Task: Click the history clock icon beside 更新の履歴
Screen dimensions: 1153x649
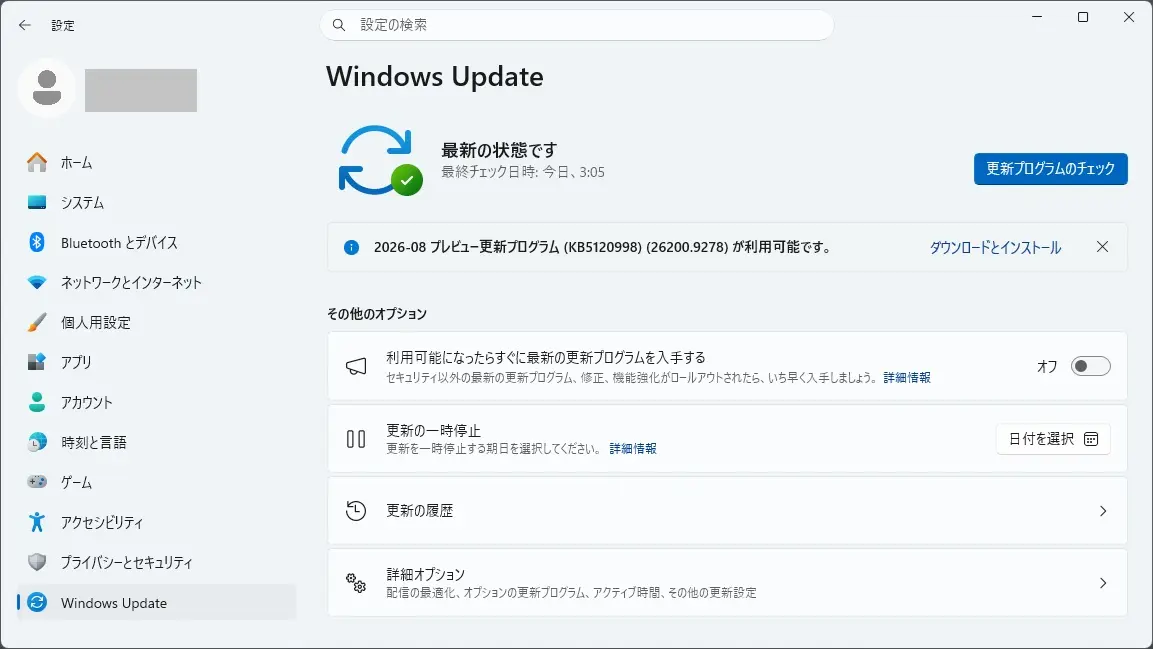Action: (x=356, y=511)
